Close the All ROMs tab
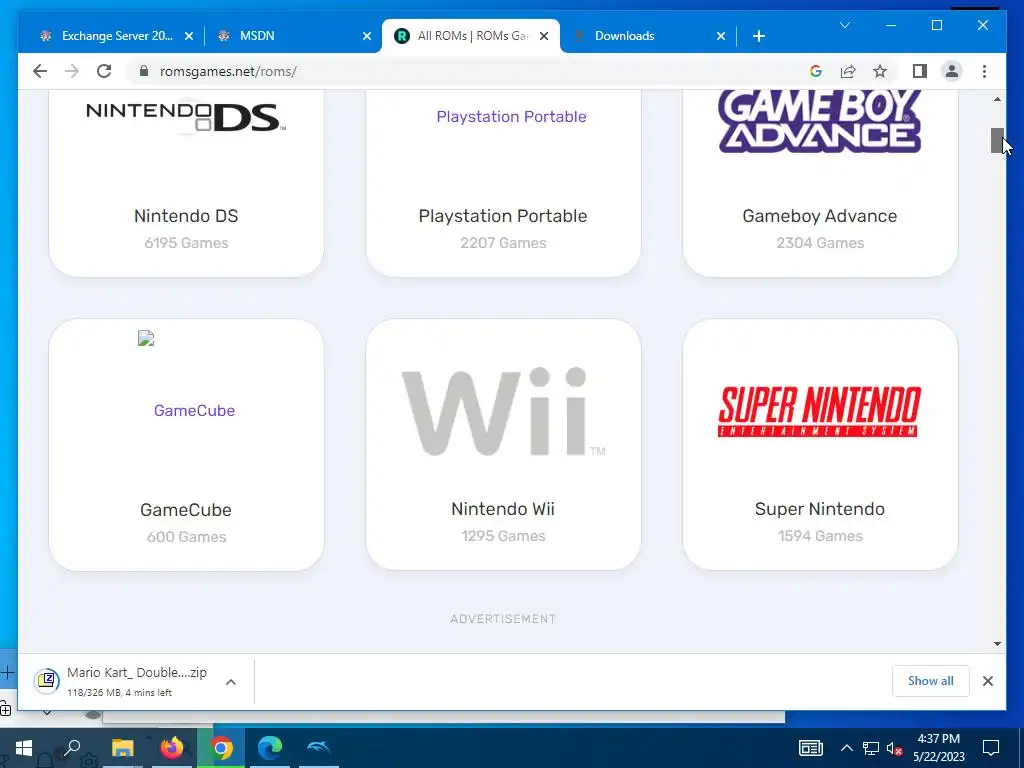This screenshot has height=768, width=1024. coord(543,36)
